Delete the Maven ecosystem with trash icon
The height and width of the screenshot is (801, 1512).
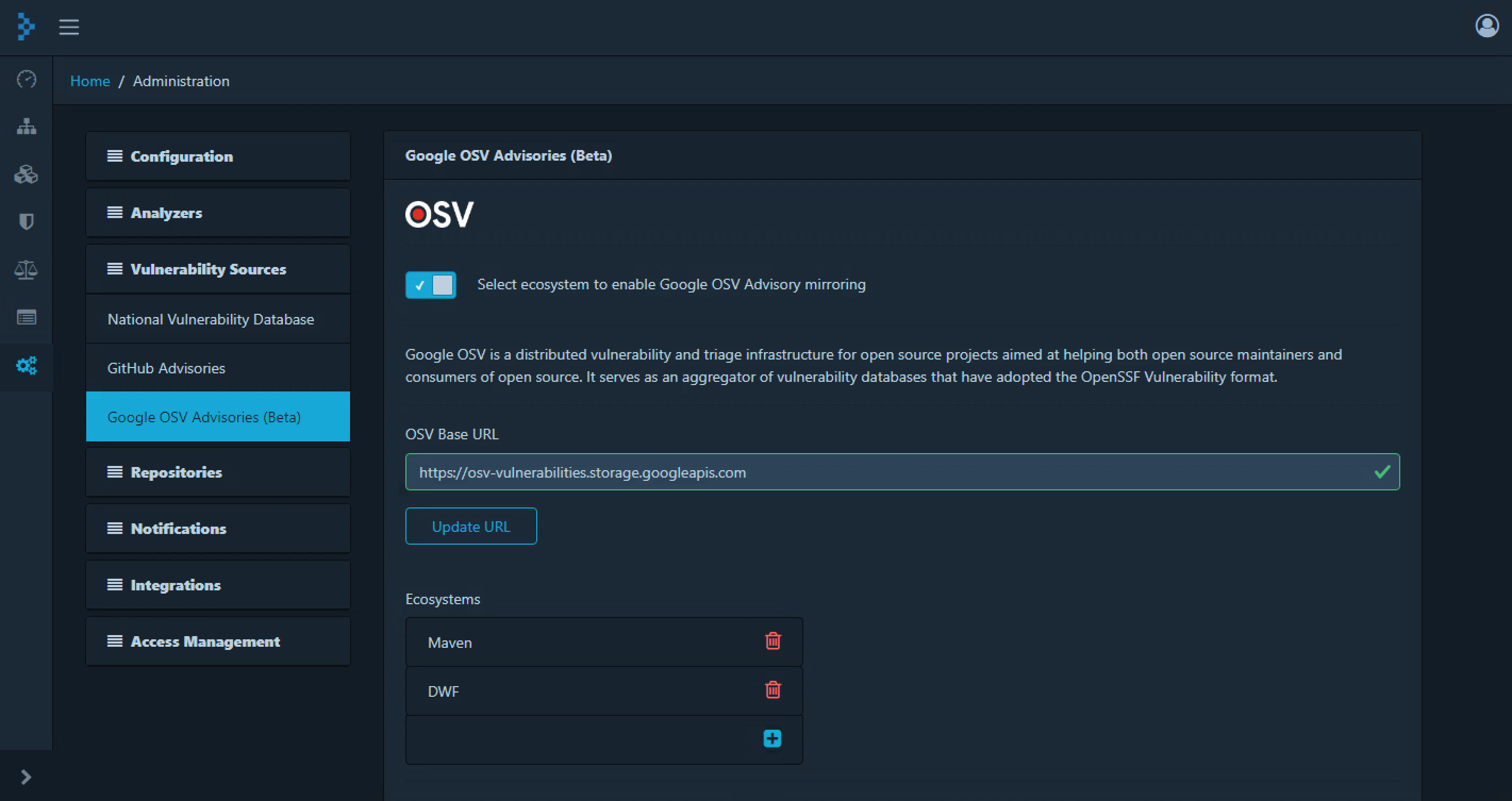[772, 641]
